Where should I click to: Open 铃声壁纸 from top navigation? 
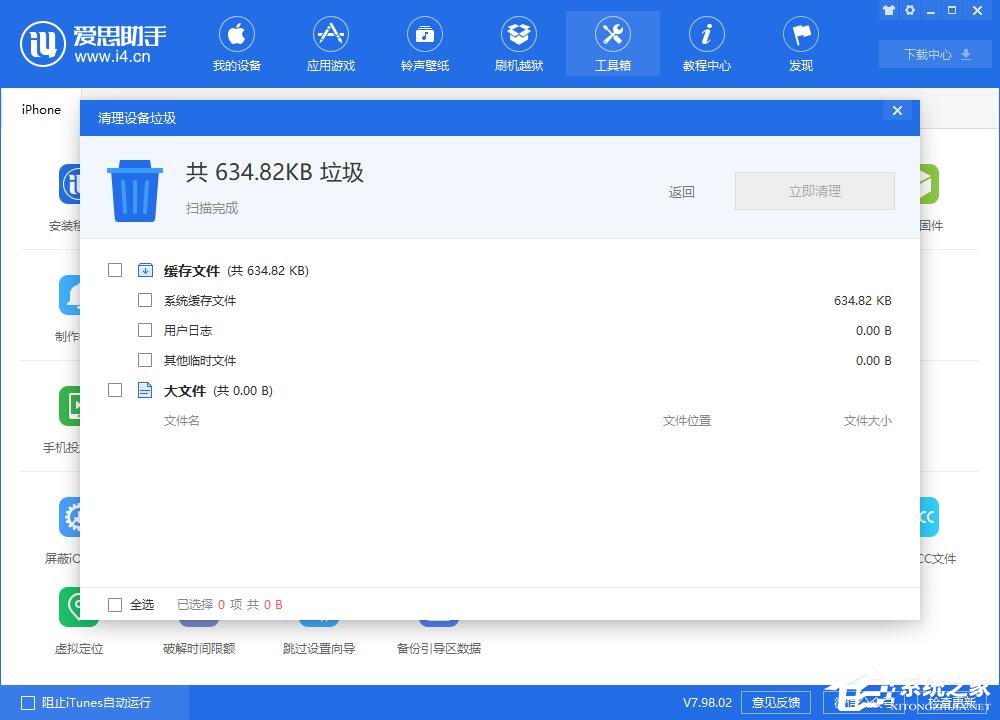pos(425,42)
